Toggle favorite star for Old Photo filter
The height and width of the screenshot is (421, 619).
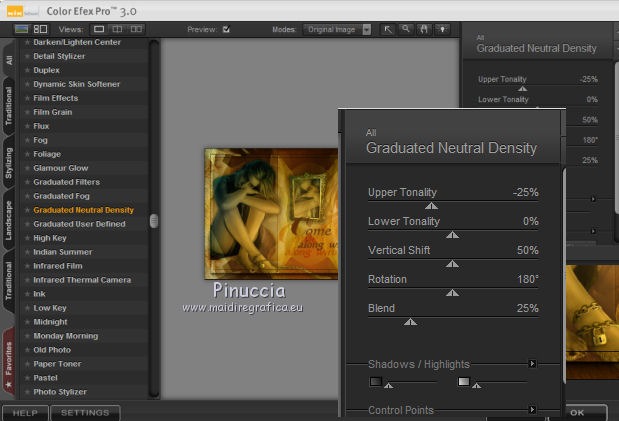(x=27, y=350)
